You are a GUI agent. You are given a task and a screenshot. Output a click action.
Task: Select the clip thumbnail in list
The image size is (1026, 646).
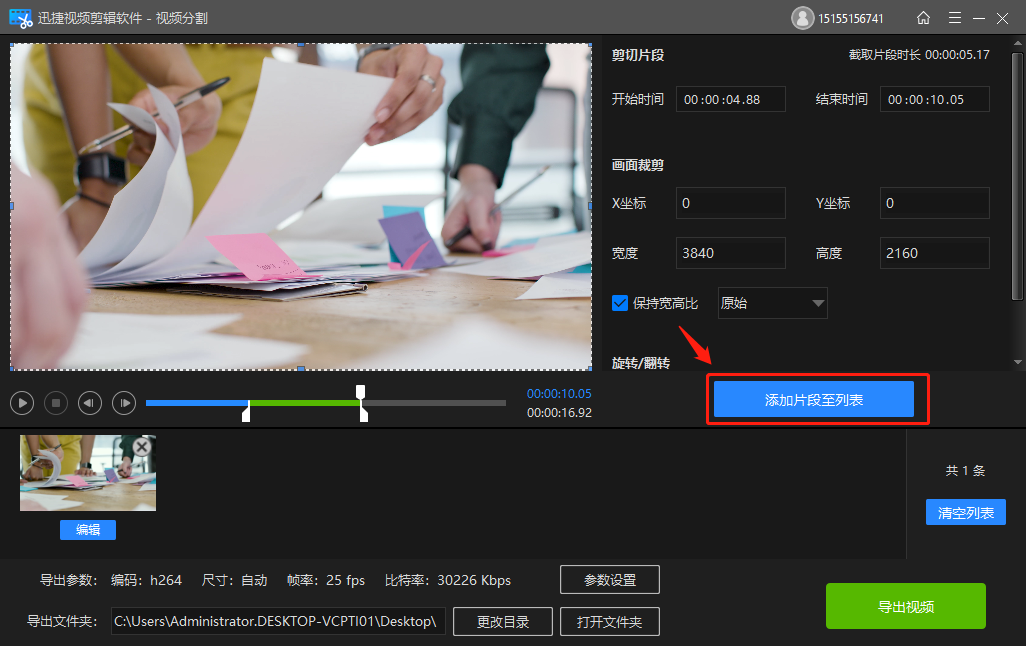(88, 473)
